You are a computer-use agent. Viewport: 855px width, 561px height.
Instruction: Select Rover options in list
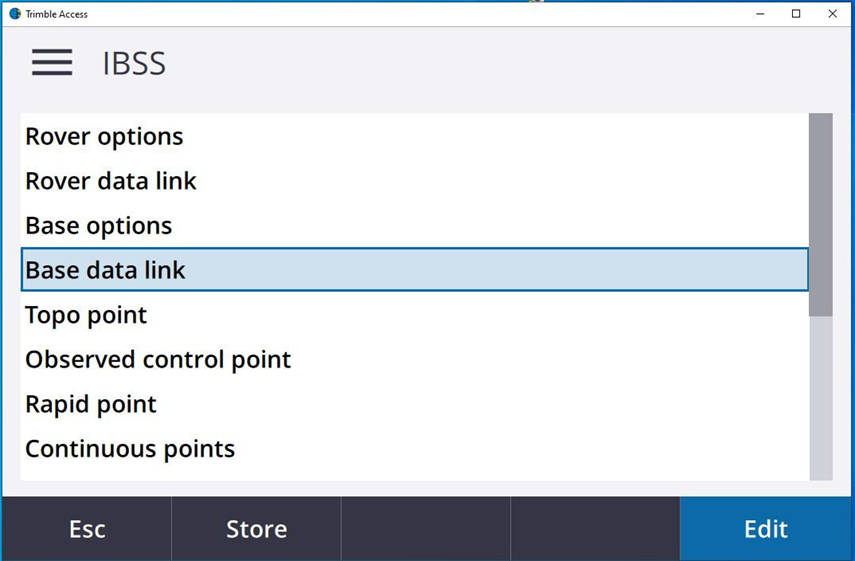(x=104, y=136)
